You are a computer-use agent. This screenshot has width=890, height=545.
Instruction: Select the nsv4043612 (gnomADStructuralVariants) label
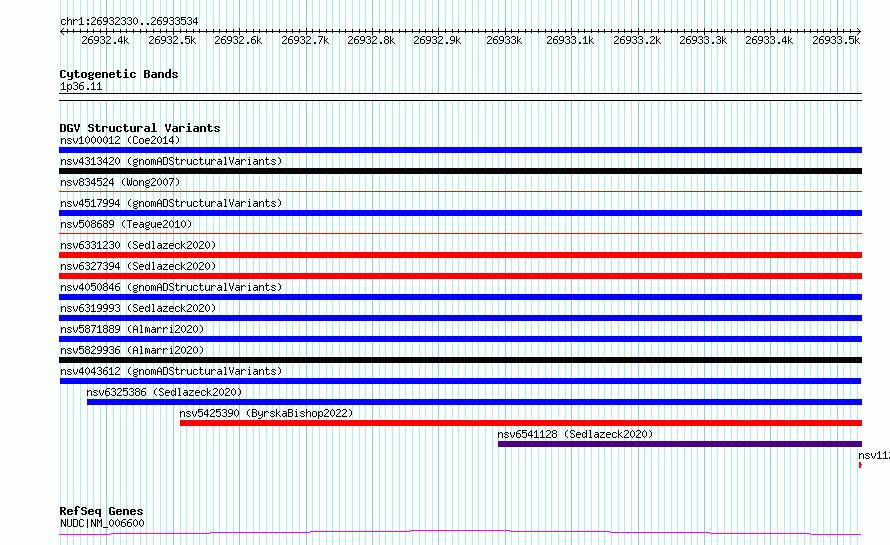pos(171,371)
